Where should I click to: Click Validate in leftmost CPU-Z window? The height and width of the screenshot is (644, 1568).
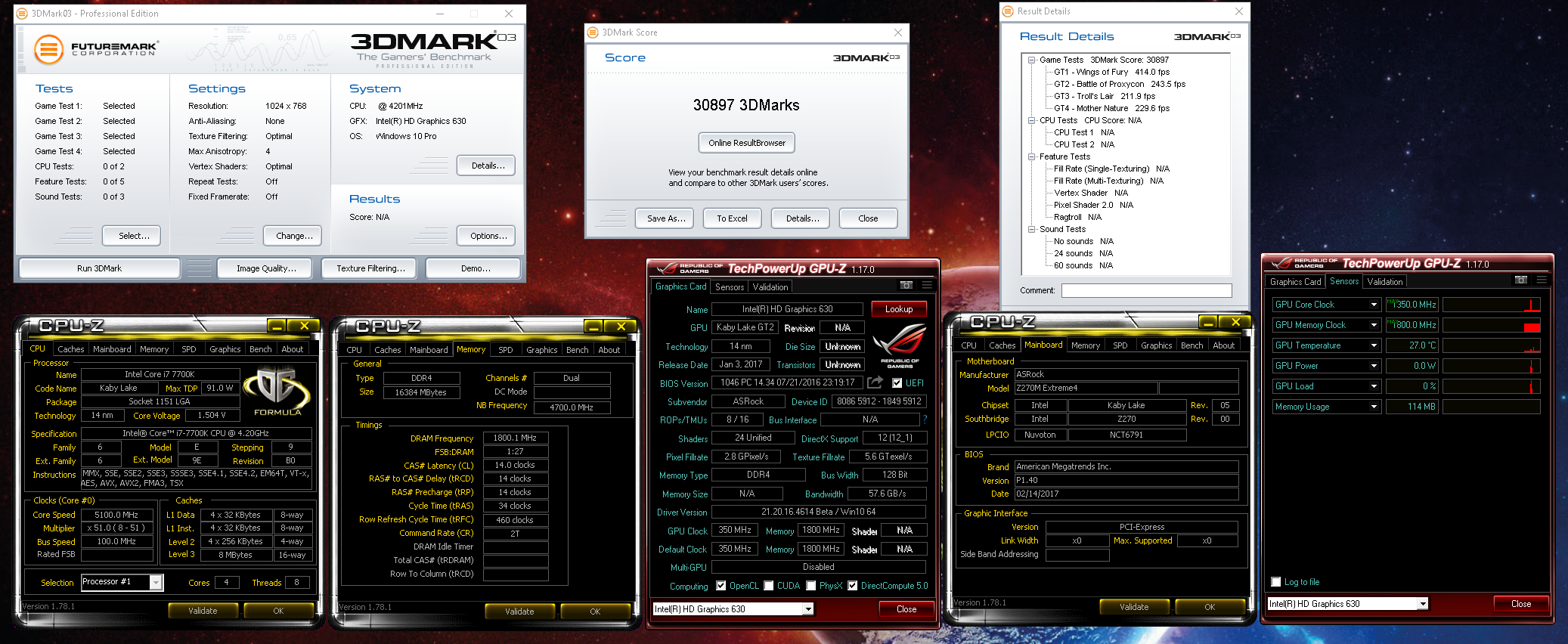point(203,611)
